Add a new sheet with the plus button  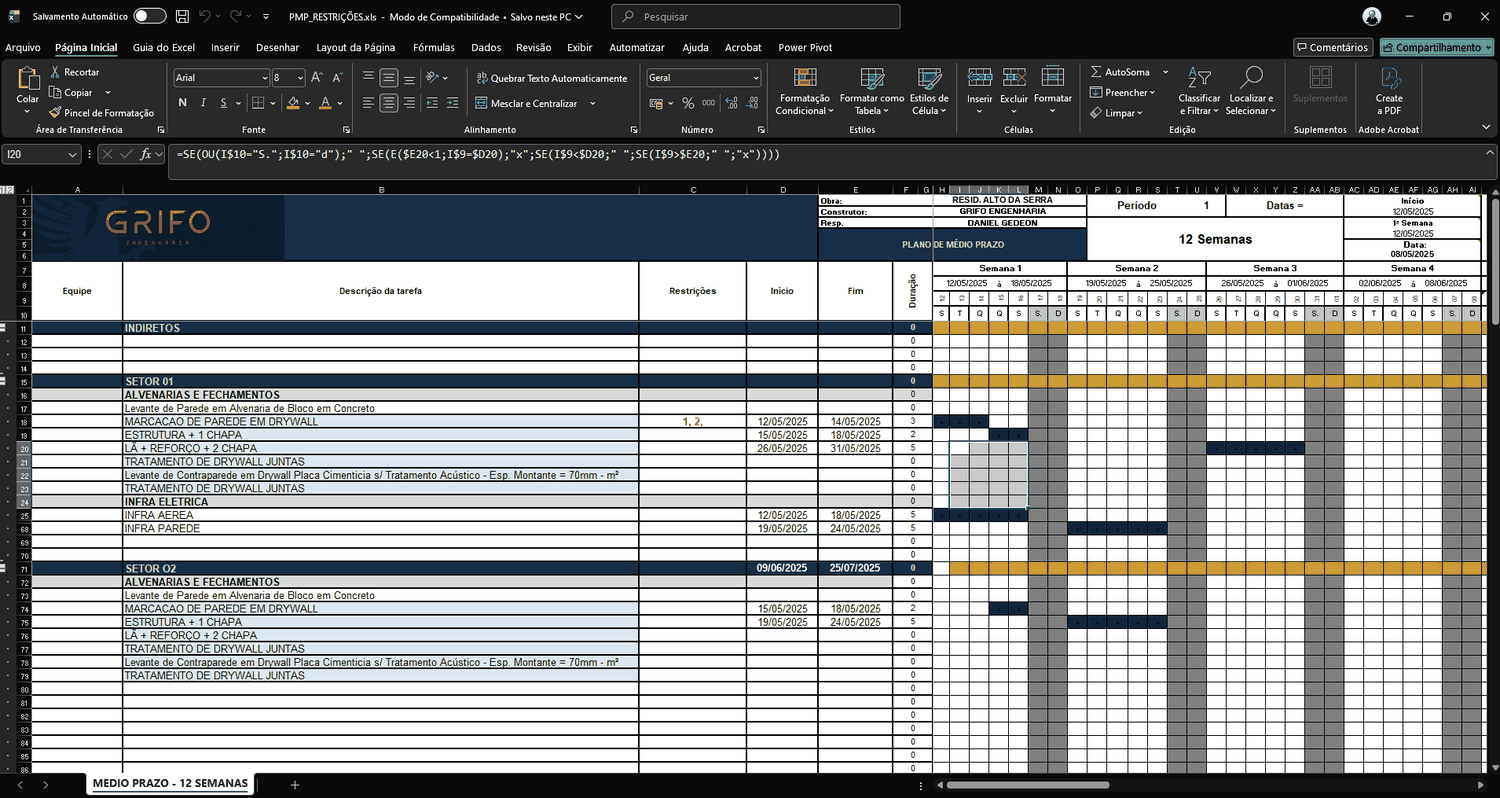point(295,785)
